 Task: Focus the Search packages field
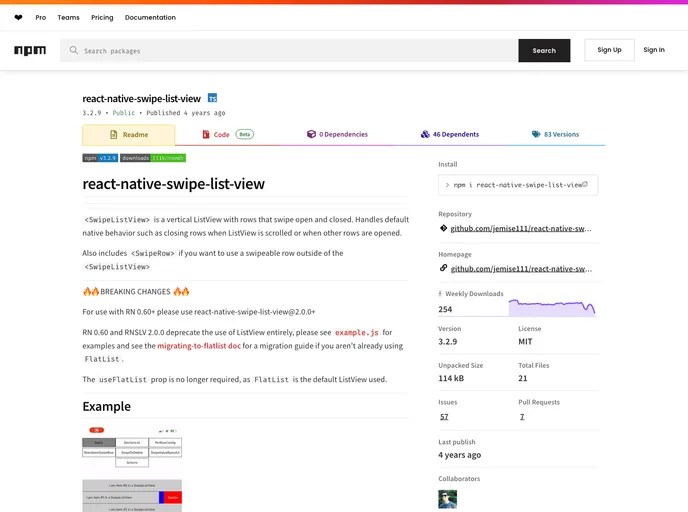pos(289,50)
